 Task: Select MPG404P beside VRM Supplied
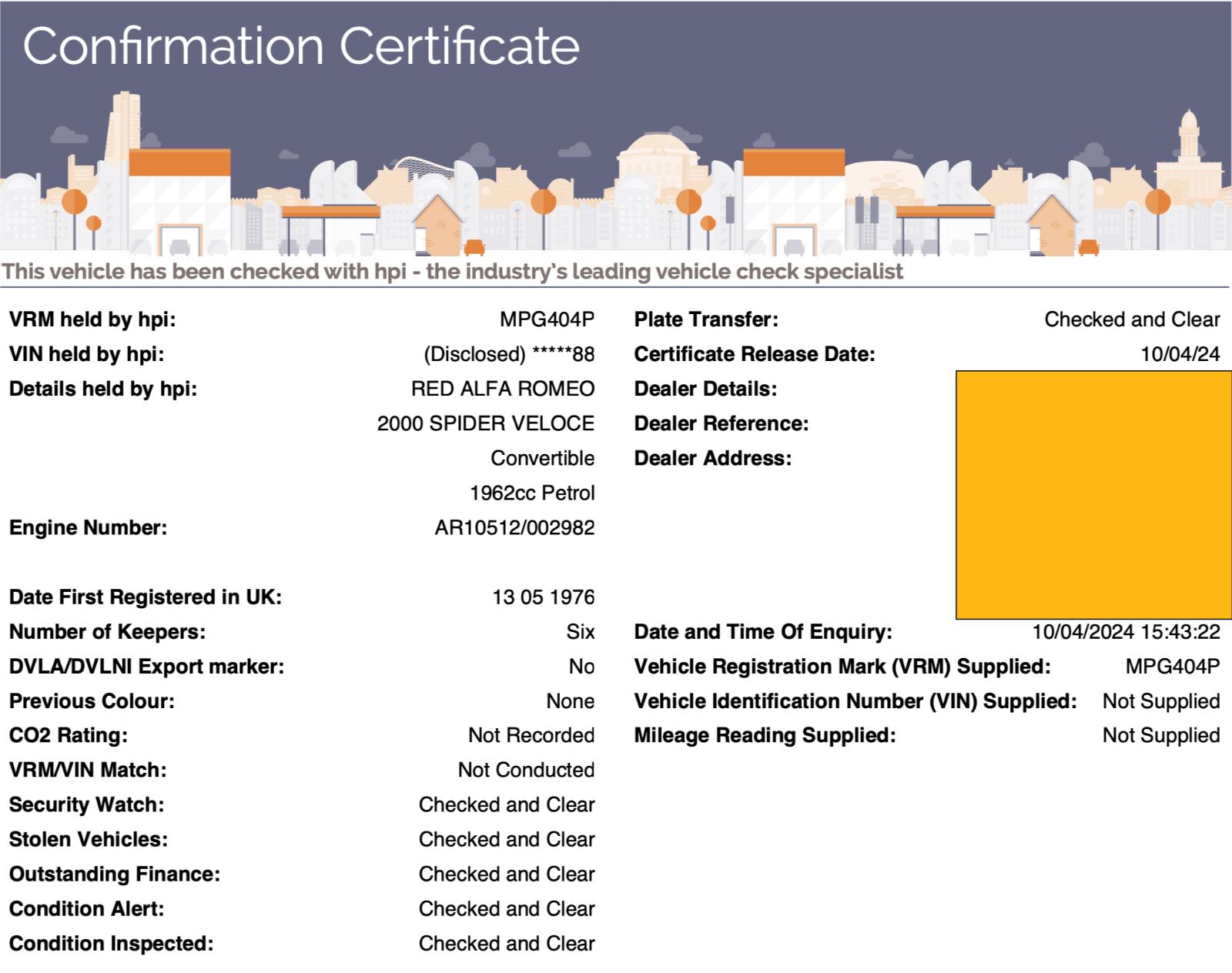(x=1173, y=667)
